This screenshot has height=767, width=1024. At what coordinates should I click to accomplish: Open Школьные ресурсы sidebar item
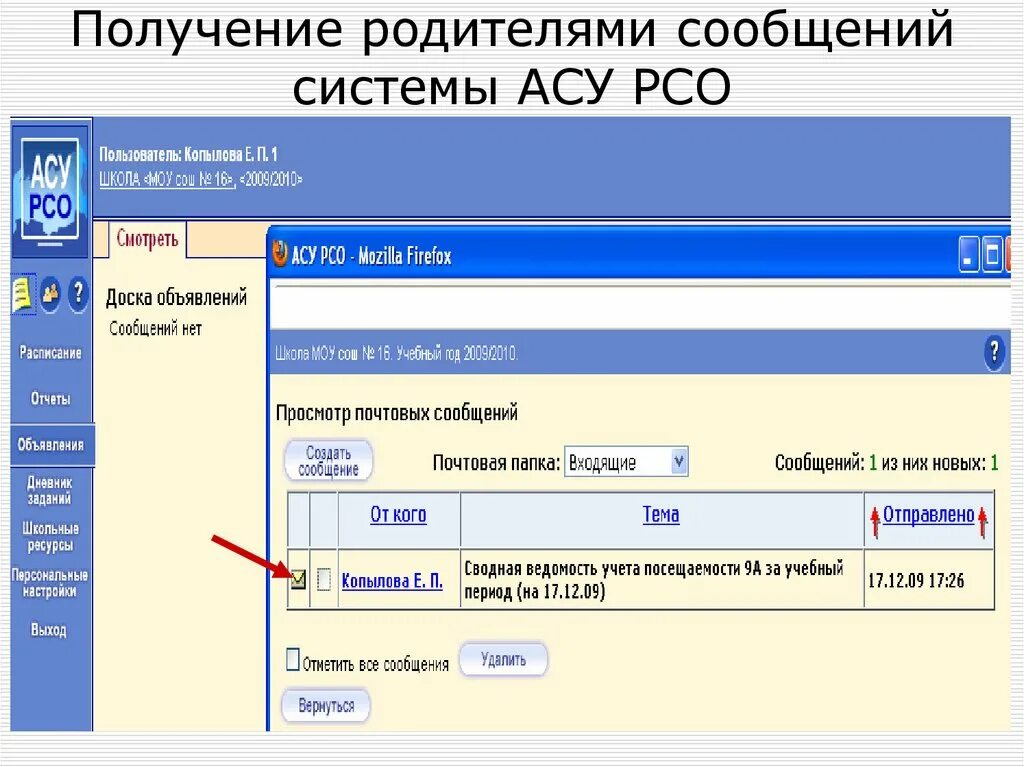pyautogui.click(x=50, y=536)
